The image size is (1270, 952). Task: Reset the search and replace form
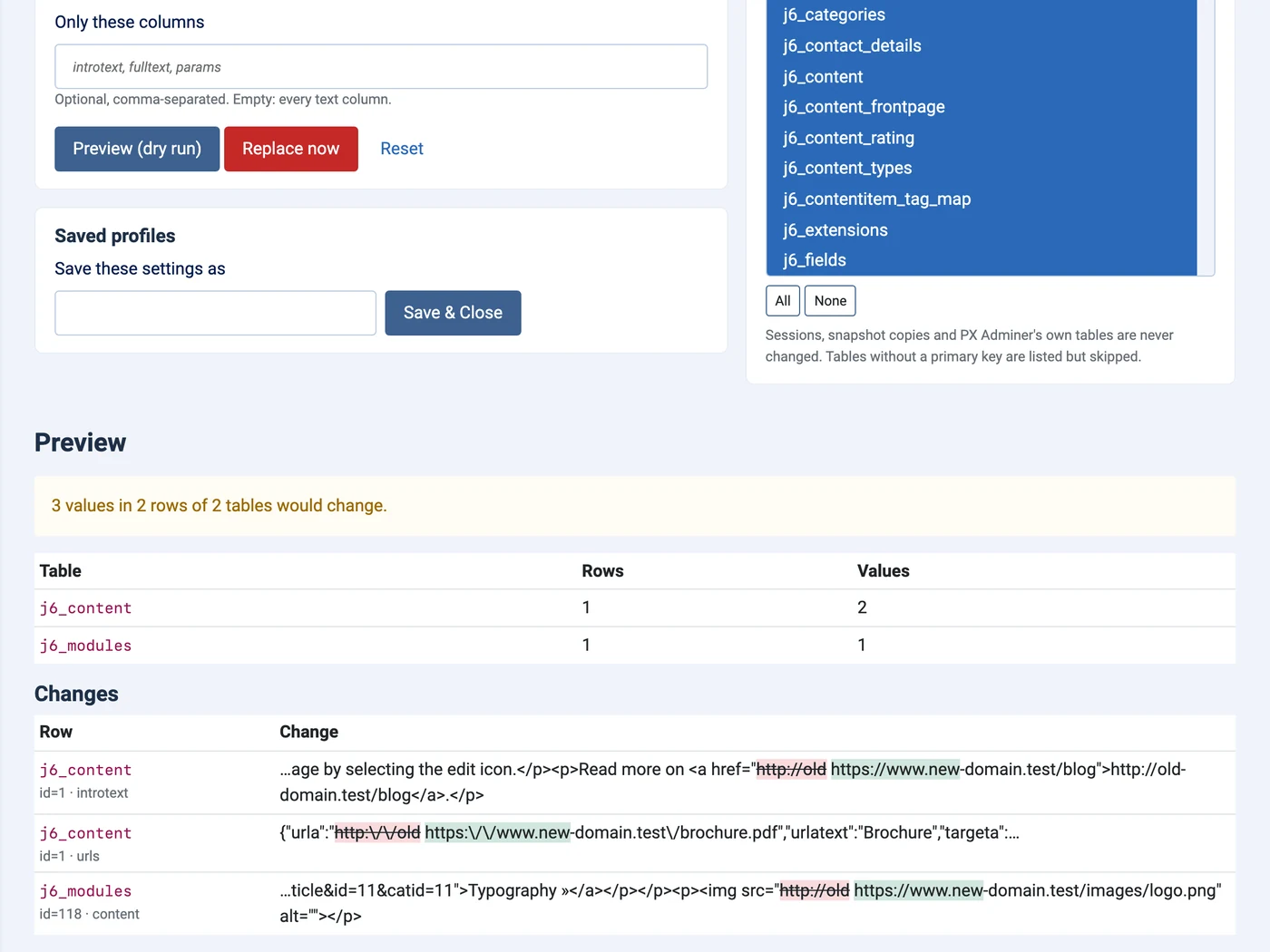(402, 149)
